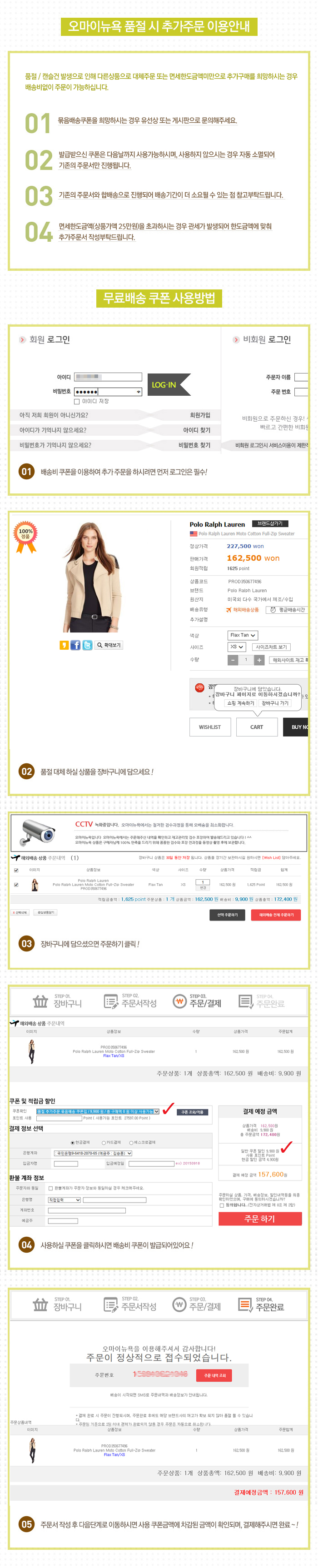Click the Facebook share icon under the product photo
Image resolution: width=318 pixels, height=1568 pixels.
pos(75,645)
